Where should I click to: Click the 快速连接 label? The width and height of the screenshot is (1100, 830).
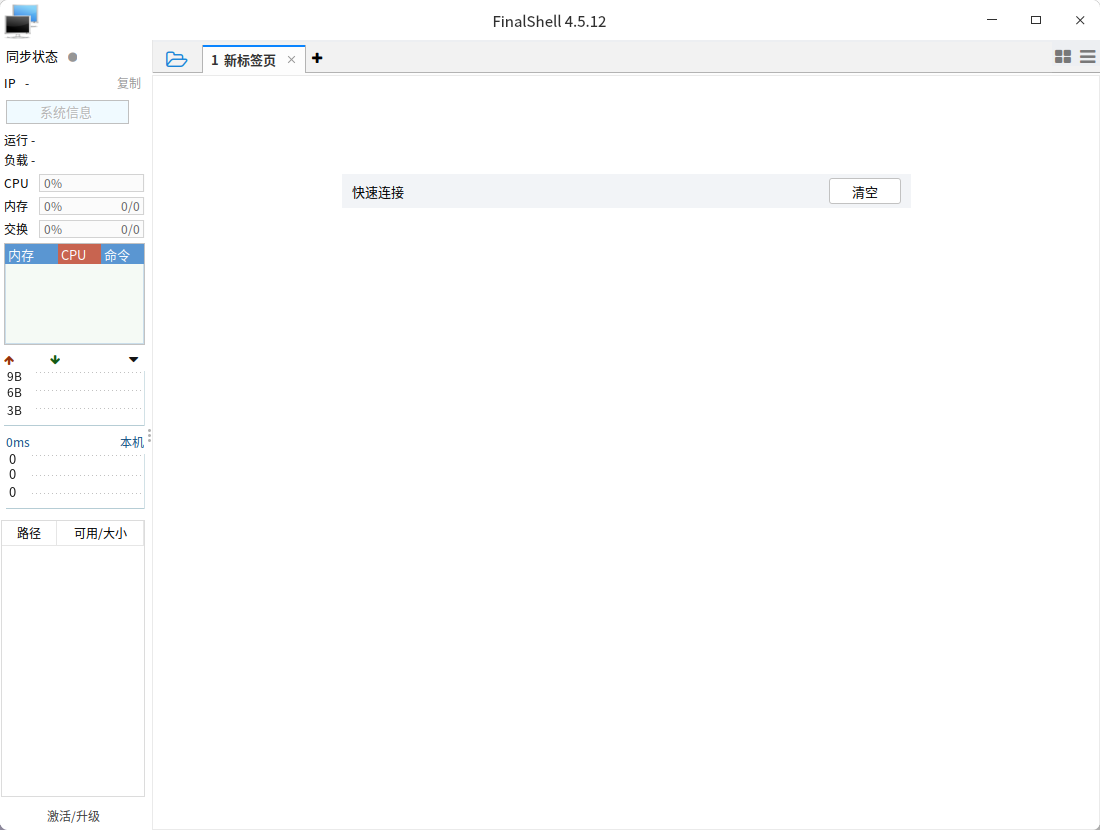pos(378,192)
